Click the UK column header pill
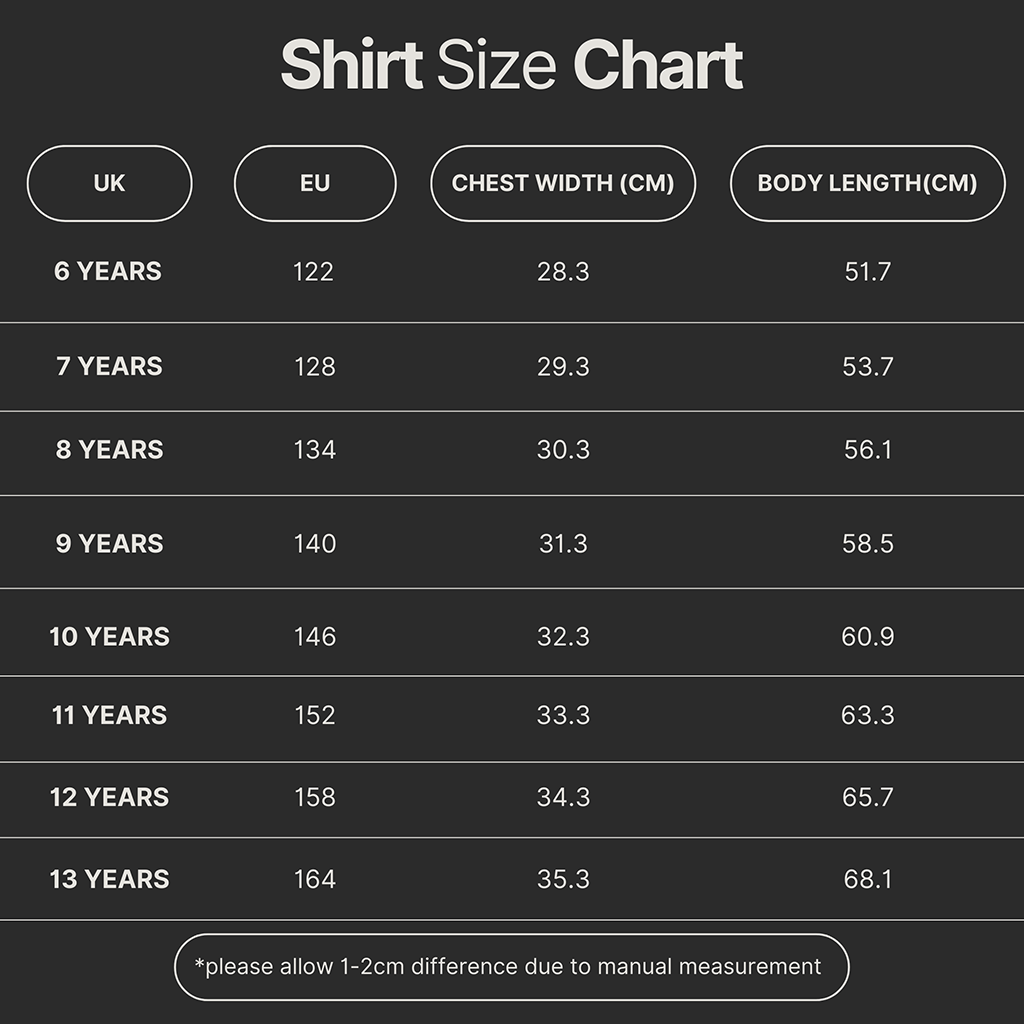1024x1024 pixels. (x=109, y=183)
